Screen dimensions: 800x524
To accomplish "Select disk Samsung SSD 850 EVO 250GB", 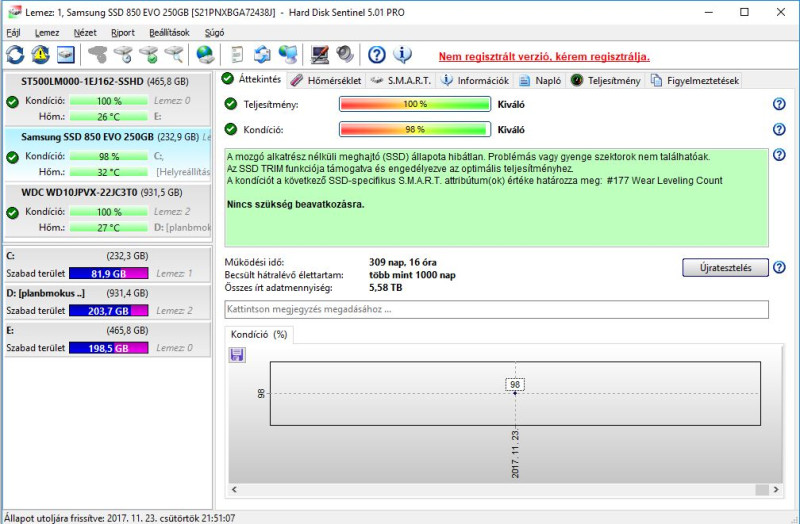I will (x=108, y=155).
